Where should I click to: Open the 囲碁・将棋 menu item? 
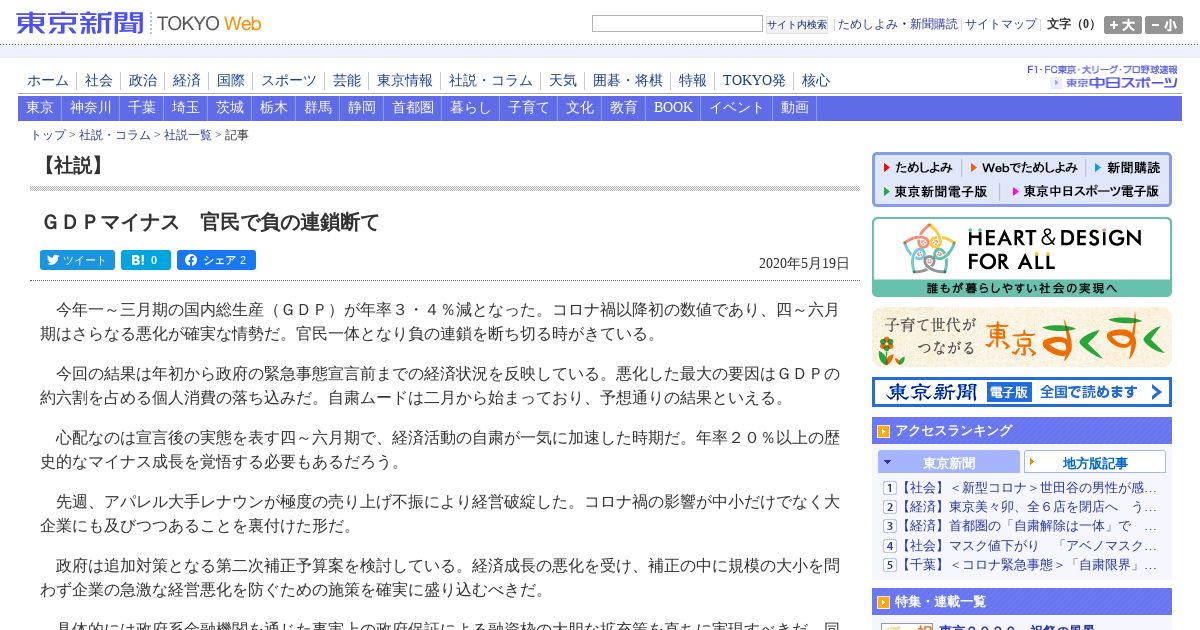628,81
